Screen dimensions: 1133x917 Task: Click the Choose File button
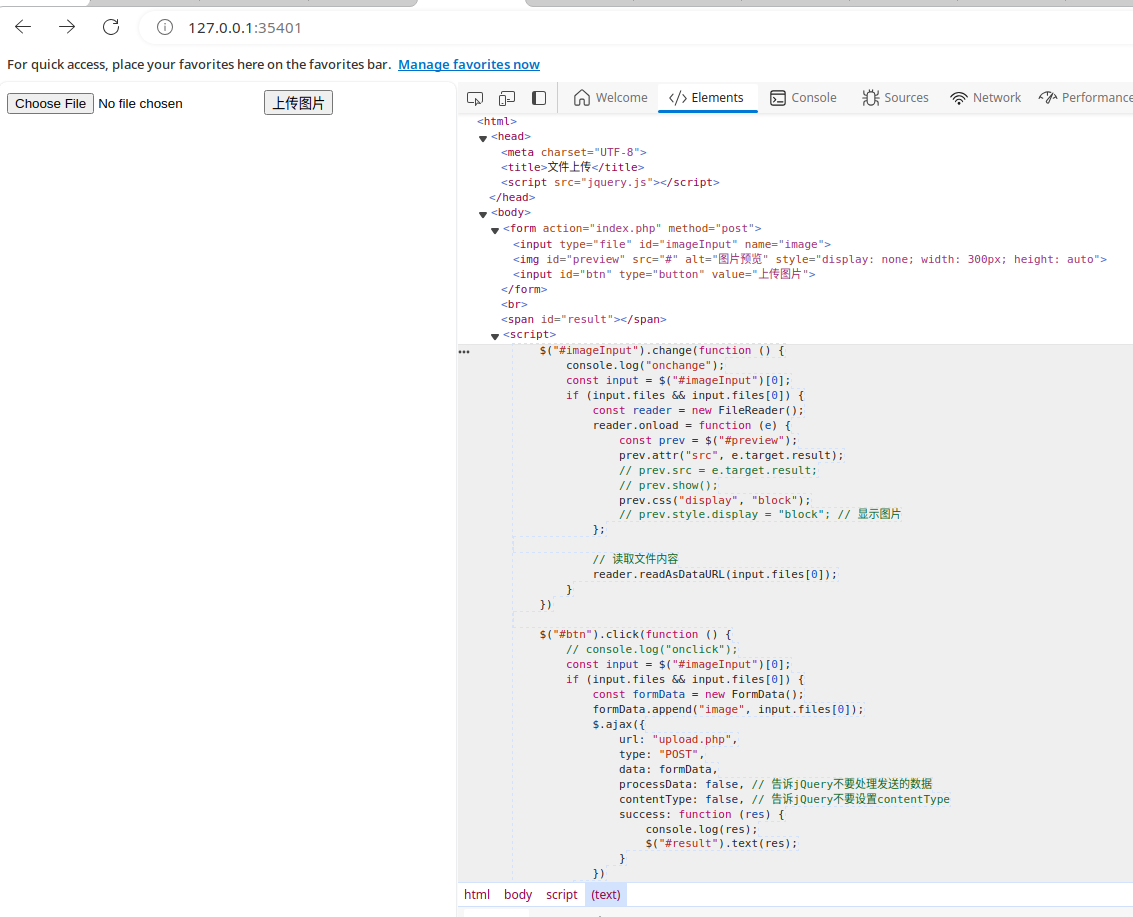(x=51, y=103)
